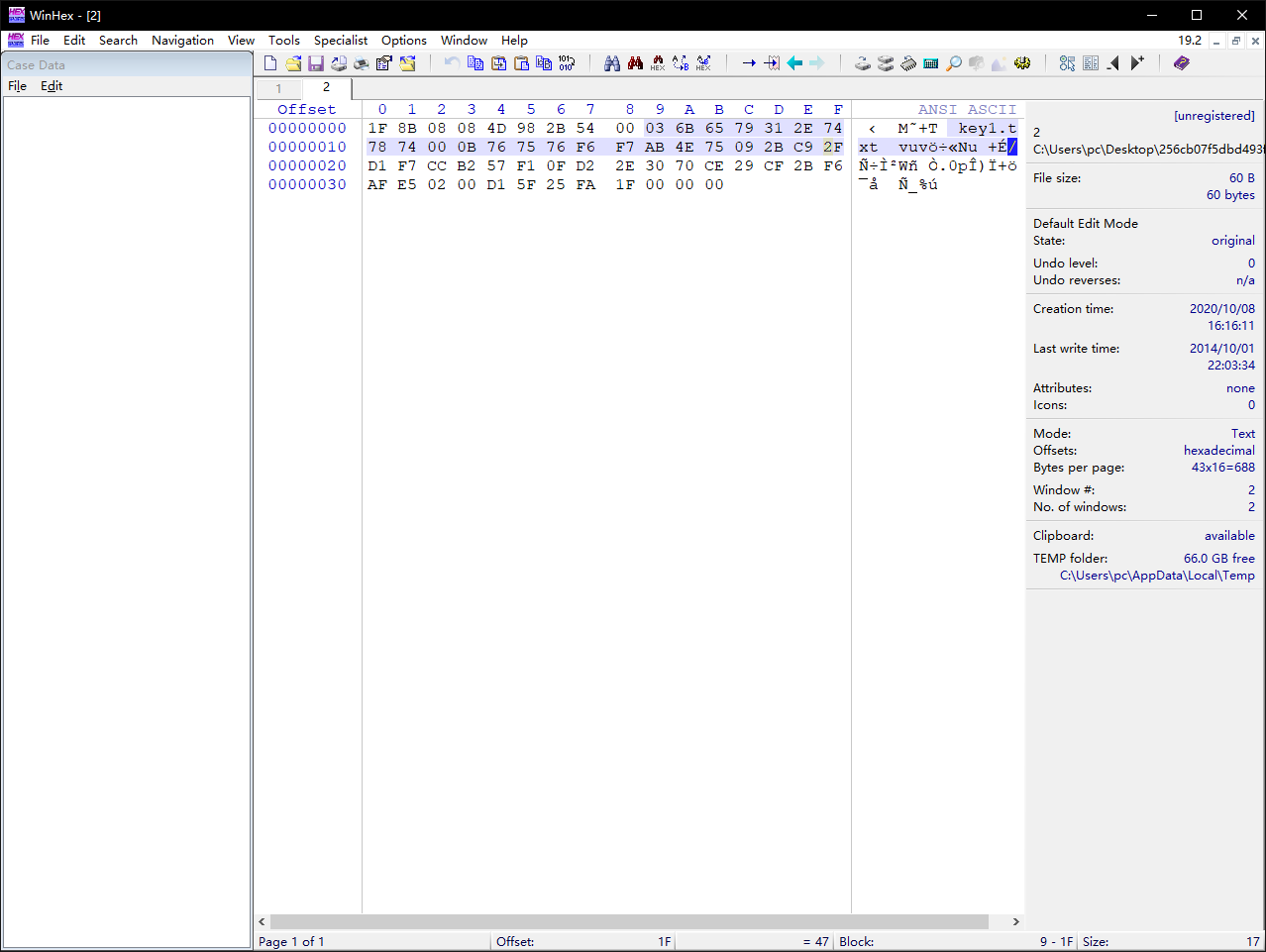The width and height of the screenshot is (1266, 952).
Task: Launch Find Hex Values with the red binoculars
Action: (x=633, y=62)
